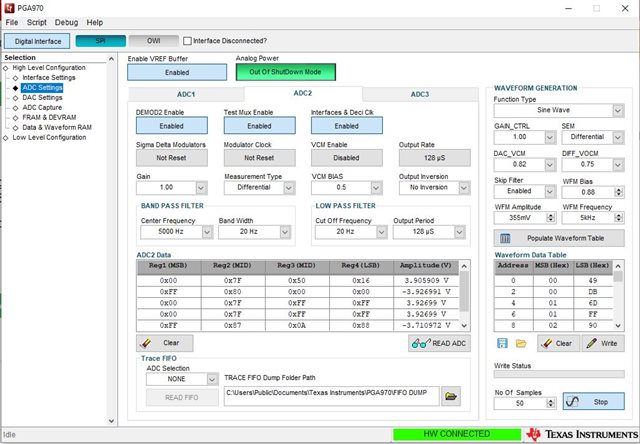Switch to the ADC1 tab

[186, 94]
